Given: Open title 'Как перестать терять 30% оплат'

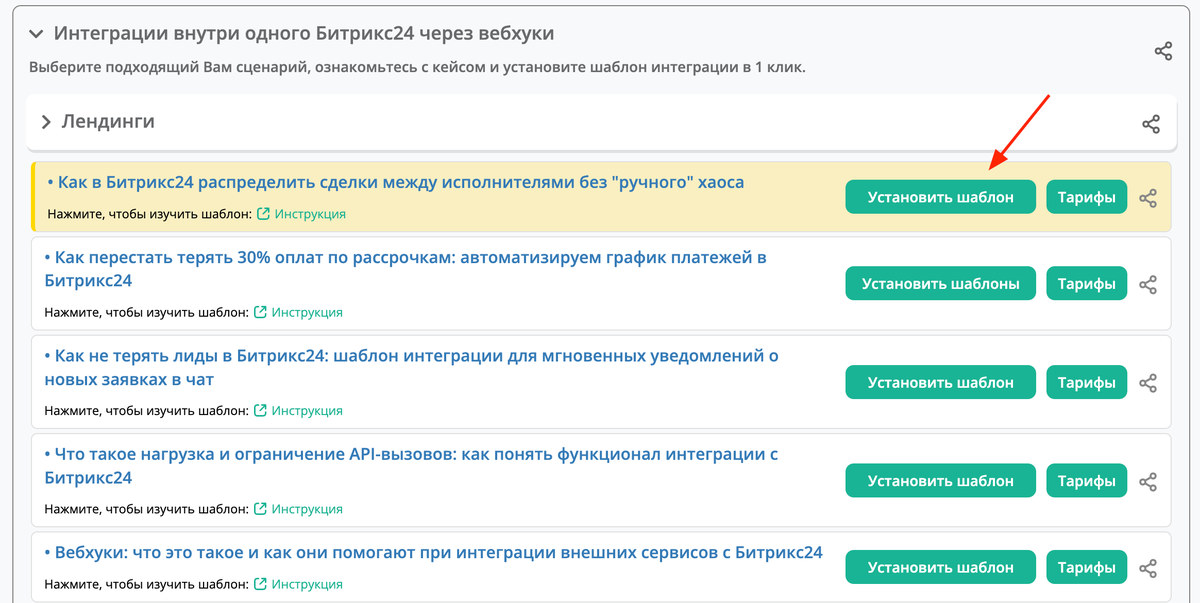Looking at the screenshot, I should (405, 269).
